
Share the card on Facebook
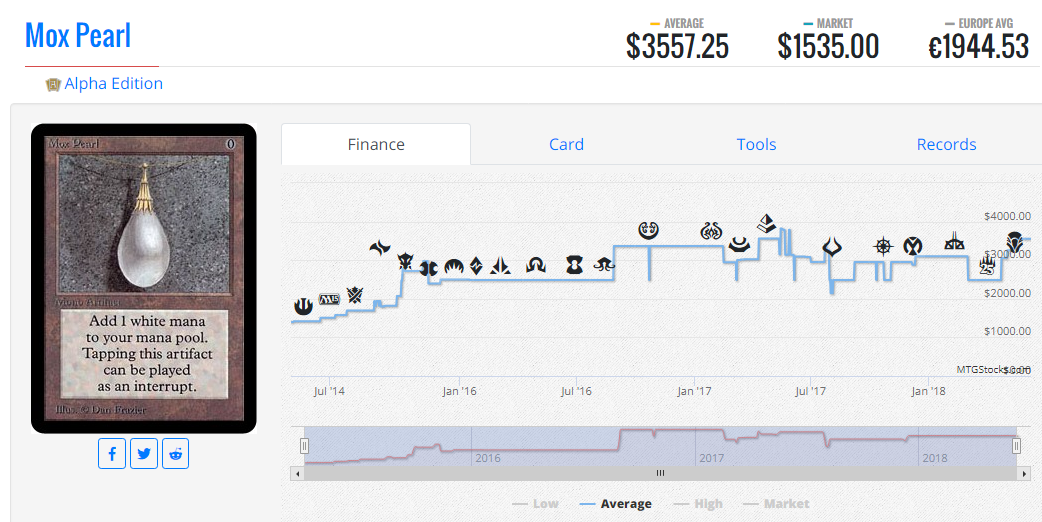(112, 454)
